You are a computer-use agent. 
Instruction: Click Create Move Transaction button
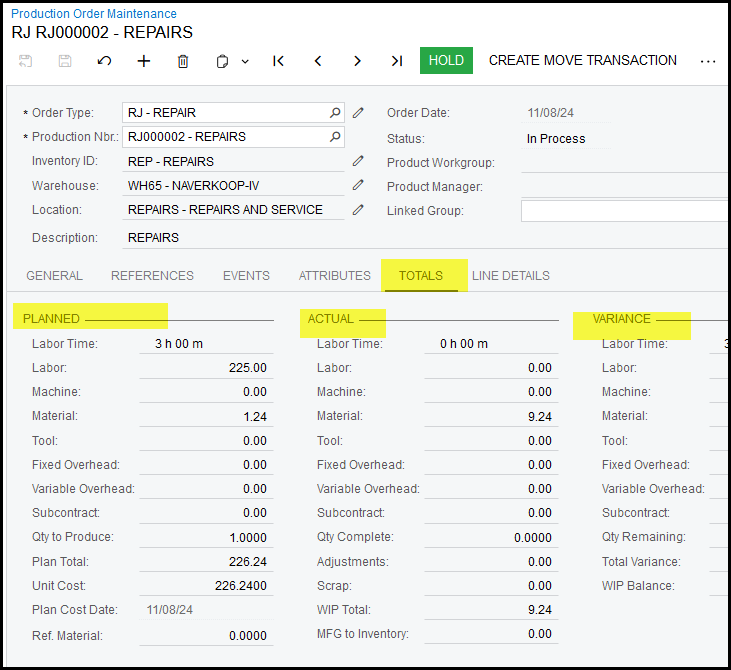click(582, 60)
